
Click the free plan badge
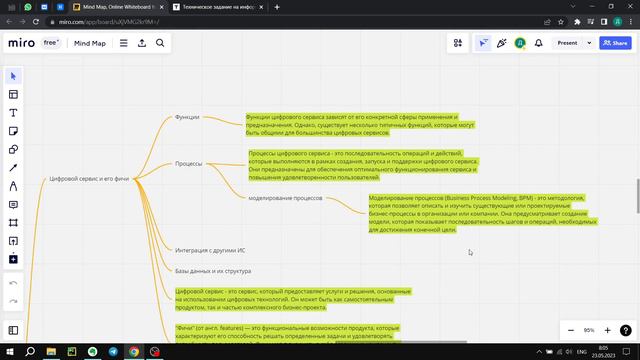coord(51,43)
